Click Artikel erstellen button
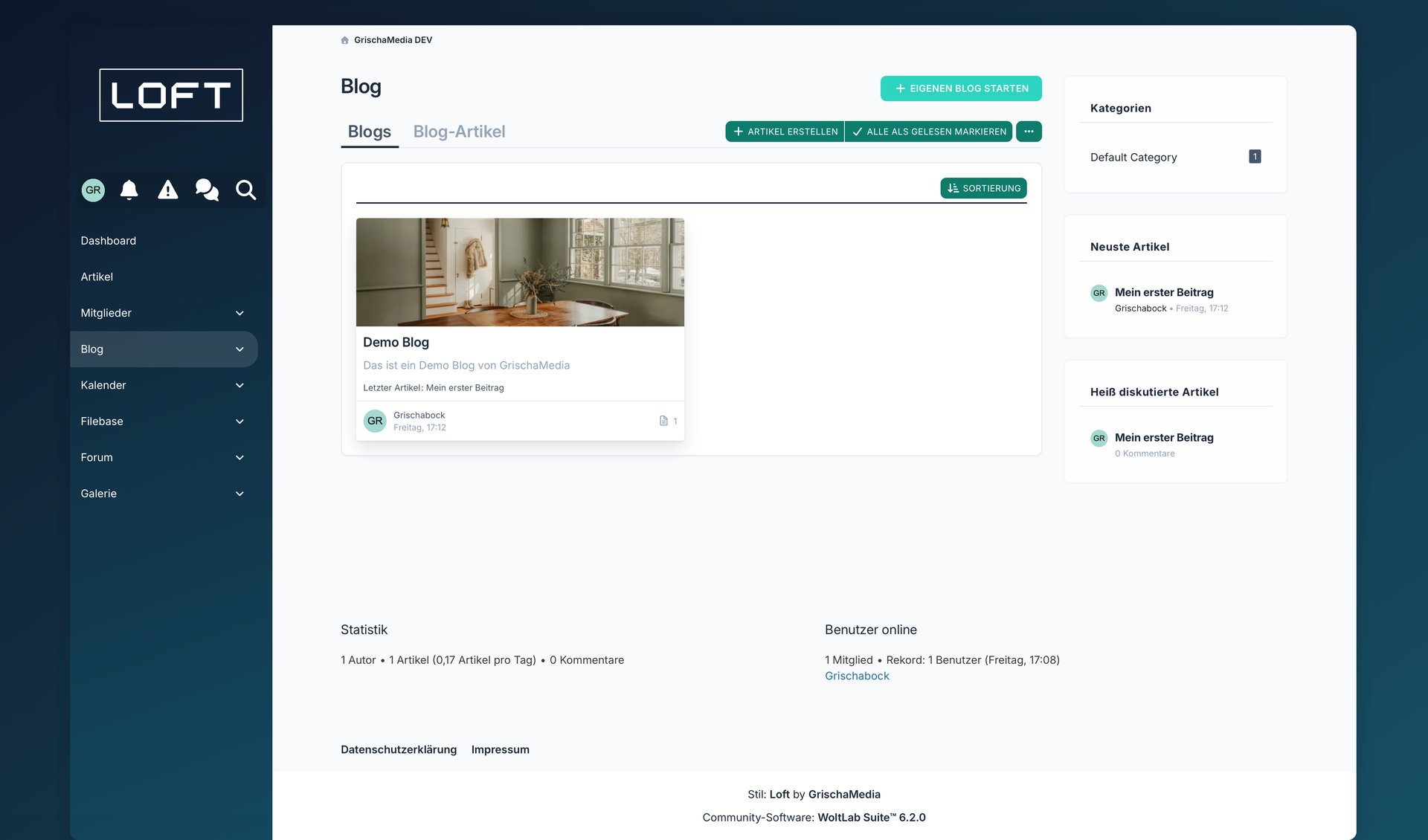 pos(785,132)
